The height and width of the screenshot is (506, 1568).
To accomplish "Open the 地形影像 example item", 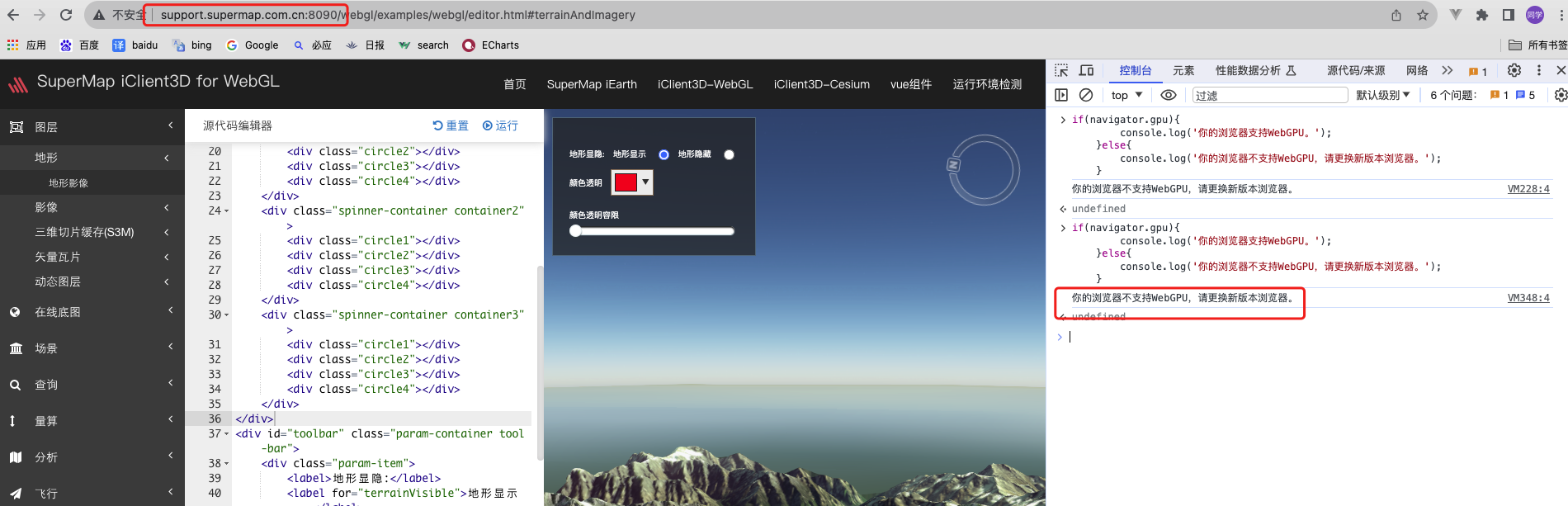I will [x=68, y=183].
